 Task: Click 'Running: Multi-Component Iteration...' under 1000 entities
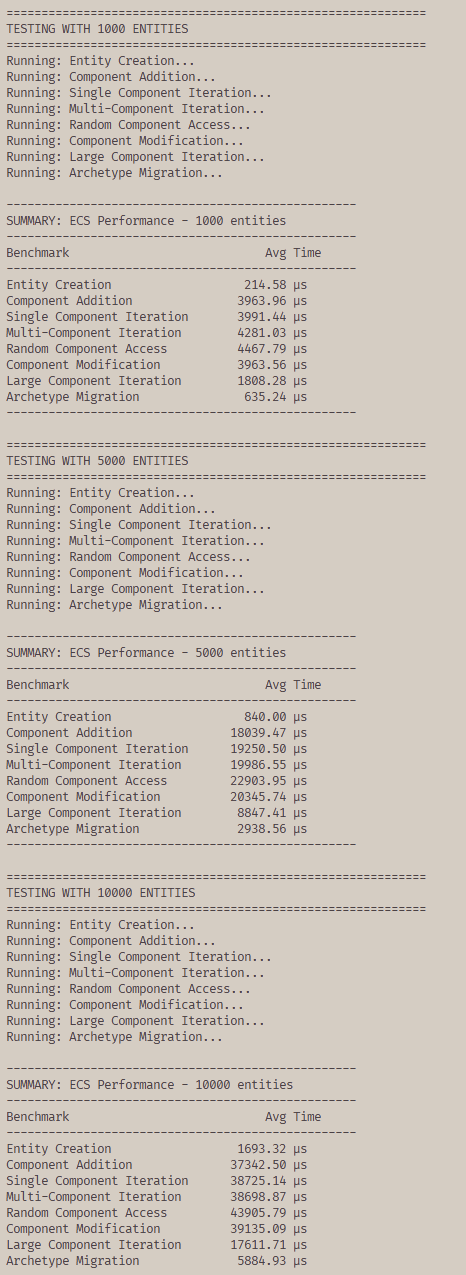pos(136,109)
